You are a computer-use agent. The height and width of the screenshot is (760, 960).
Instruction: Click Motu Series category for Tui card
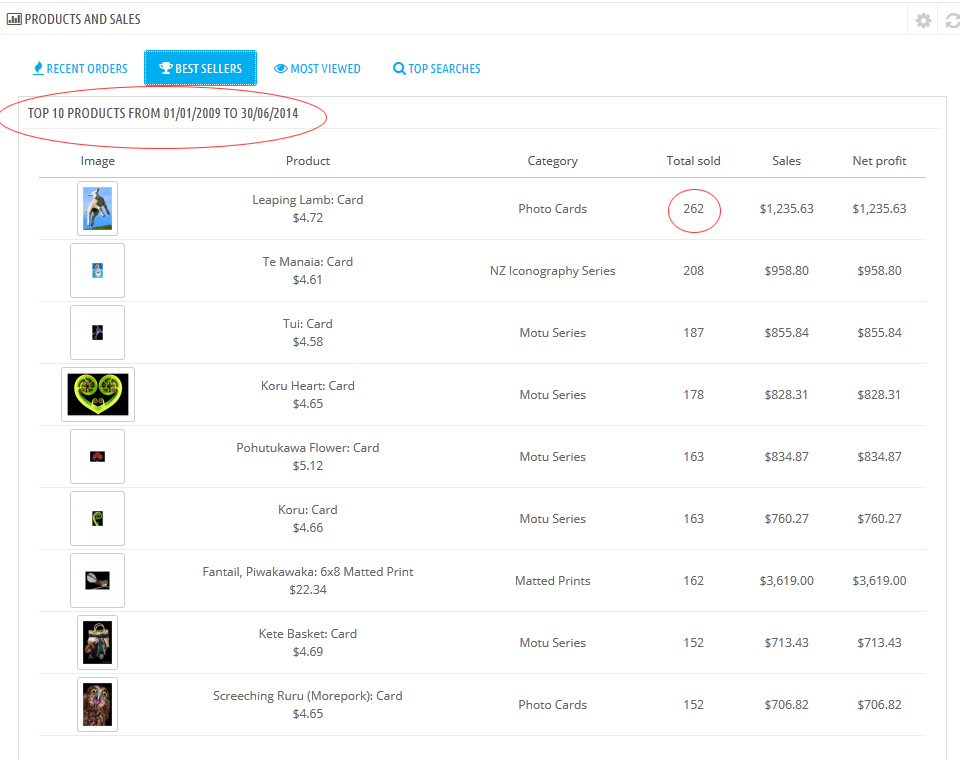point(553,333)
